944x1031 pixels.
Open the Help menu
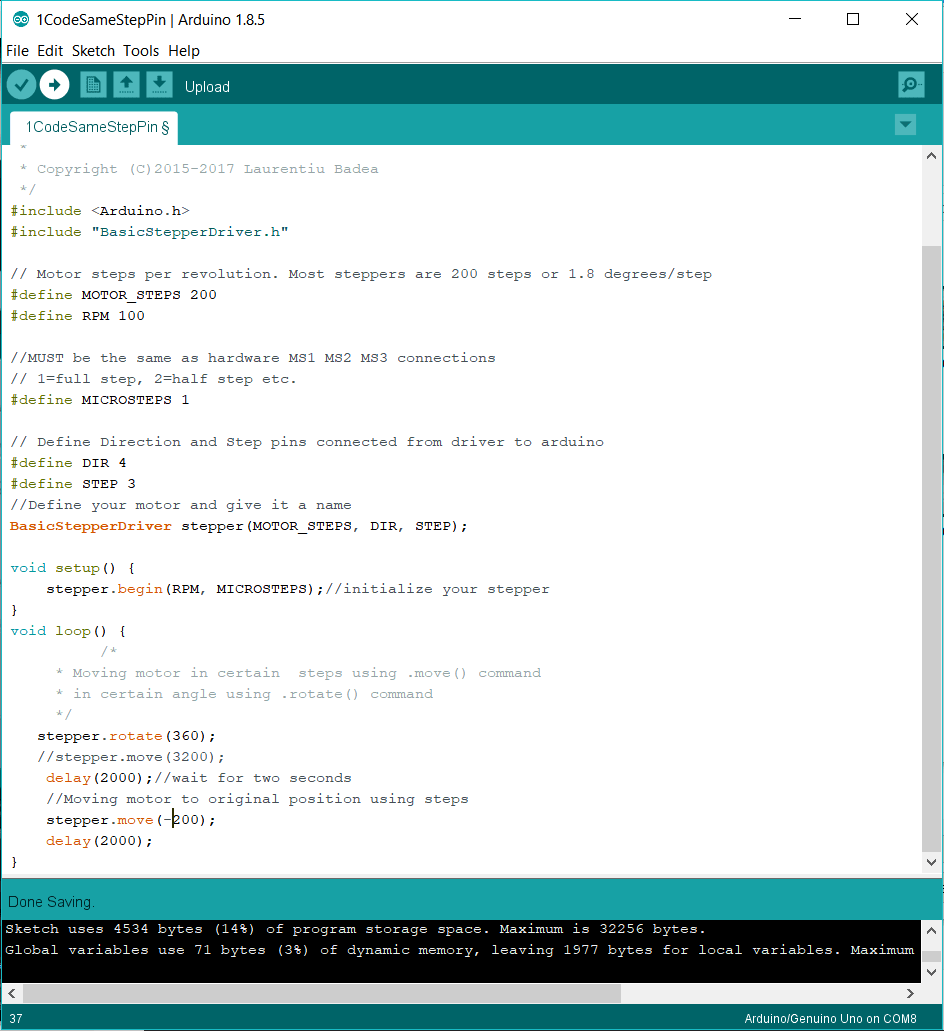click(x=183, y=51)
